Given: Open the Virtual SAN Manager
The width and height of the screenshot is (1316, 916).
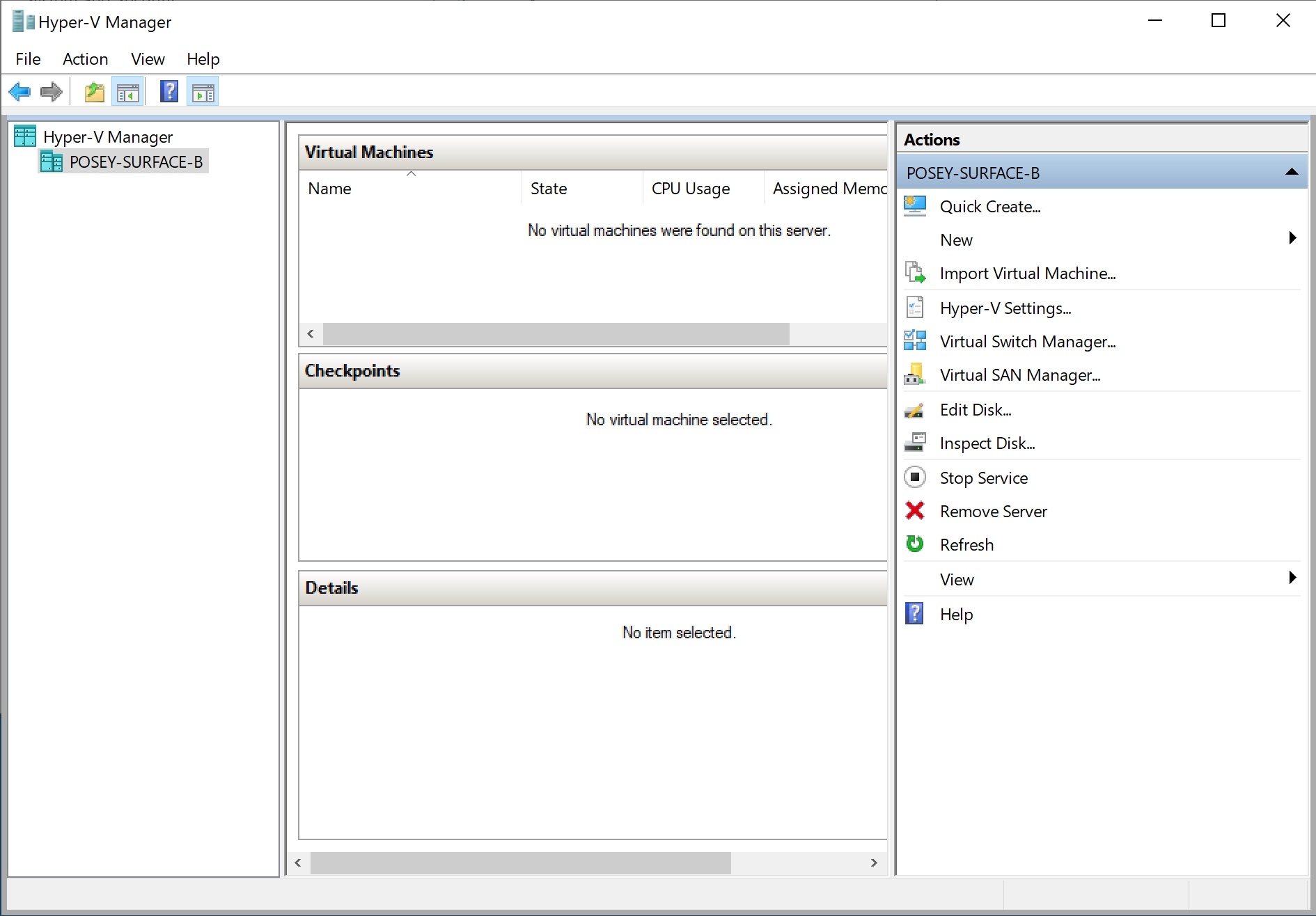Looking at the screenshot, I should [x=1020, y=374].
